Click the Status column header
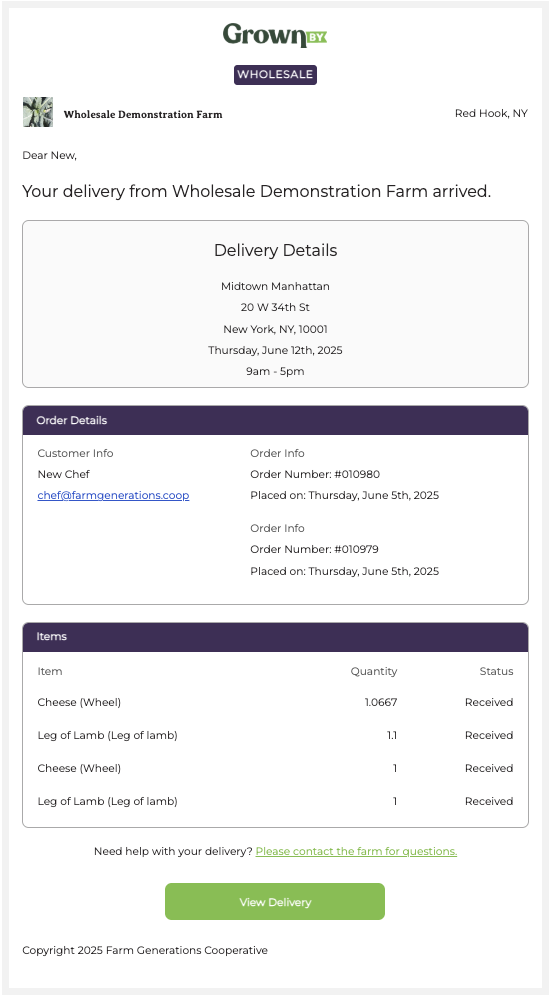Image resolution: width=553 pixels, height=997 pixels. (x=496, y=671)
